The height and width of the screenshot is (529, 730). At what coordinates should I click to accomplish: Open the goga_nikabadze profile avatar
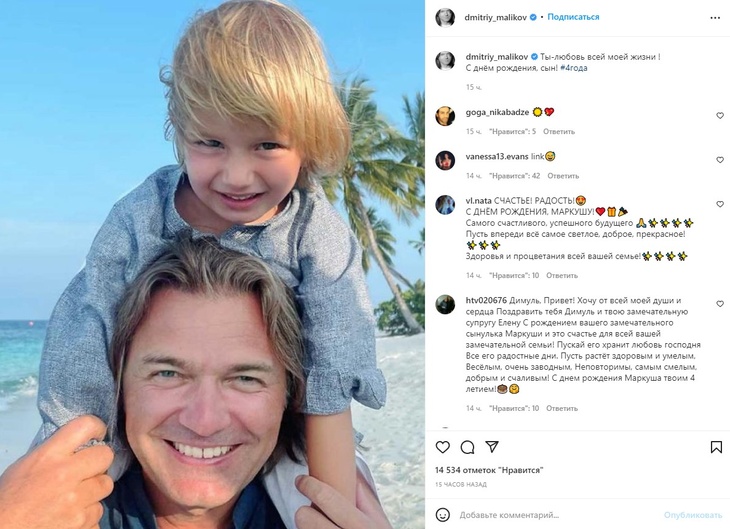coord(445,116)
